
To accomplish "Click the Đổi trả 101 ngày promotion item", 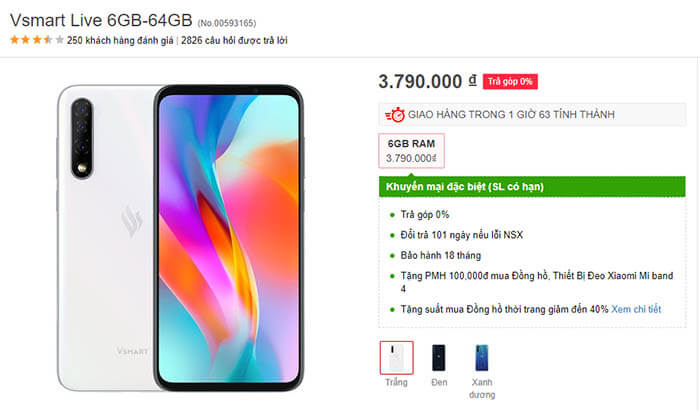I will [x=462, y=235].
